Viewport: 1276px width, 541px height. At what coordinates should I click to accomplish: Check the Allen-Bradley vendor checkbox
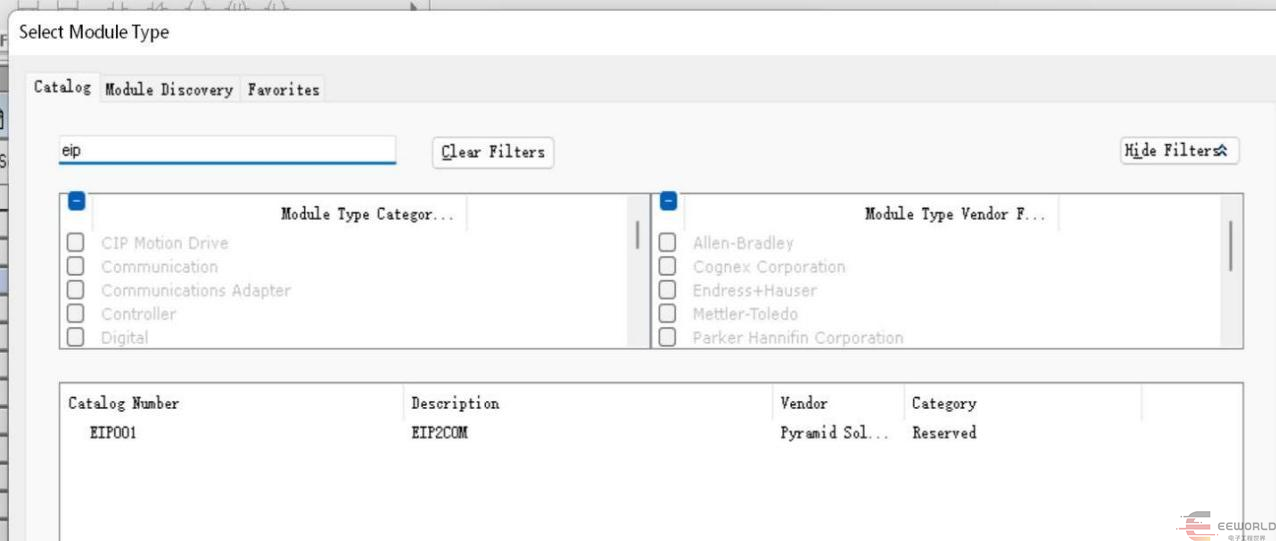point(667,243)
